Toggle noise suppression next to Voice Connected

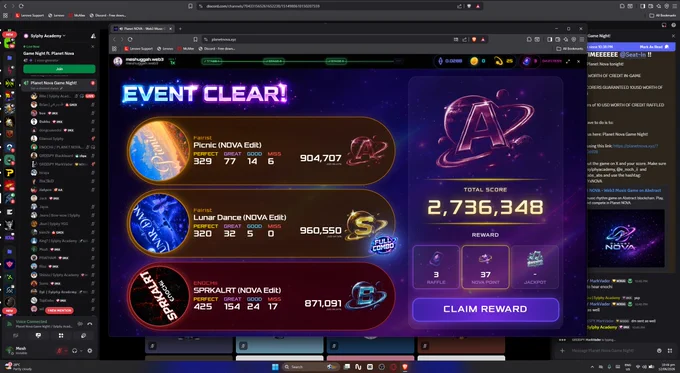80,324
